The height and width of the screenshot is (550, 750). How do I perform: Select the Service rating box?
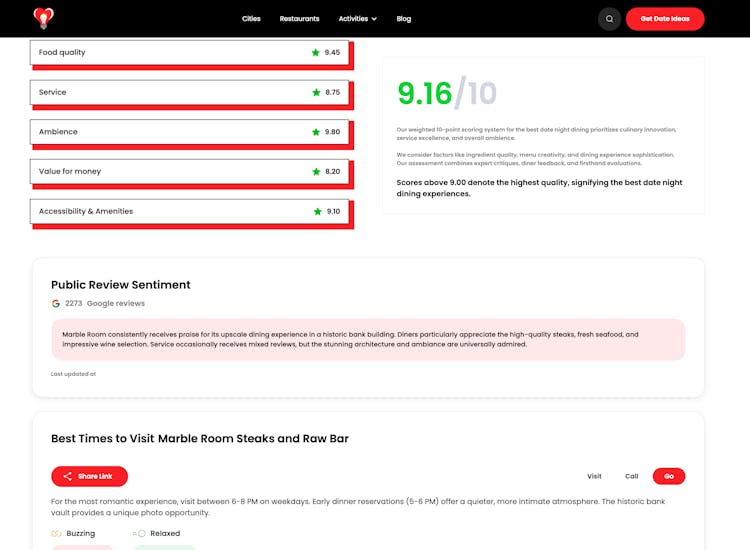(x=189, y=92)
